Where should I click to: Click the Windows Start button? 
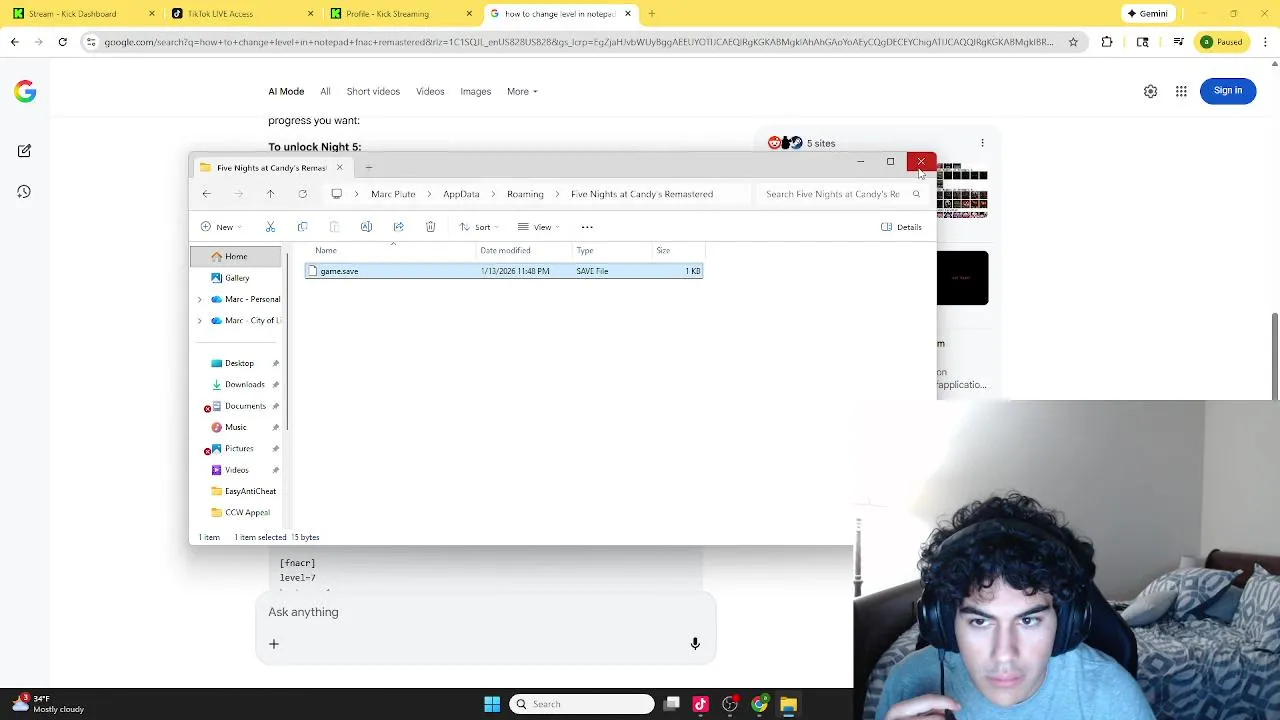(x=492, y=704)
